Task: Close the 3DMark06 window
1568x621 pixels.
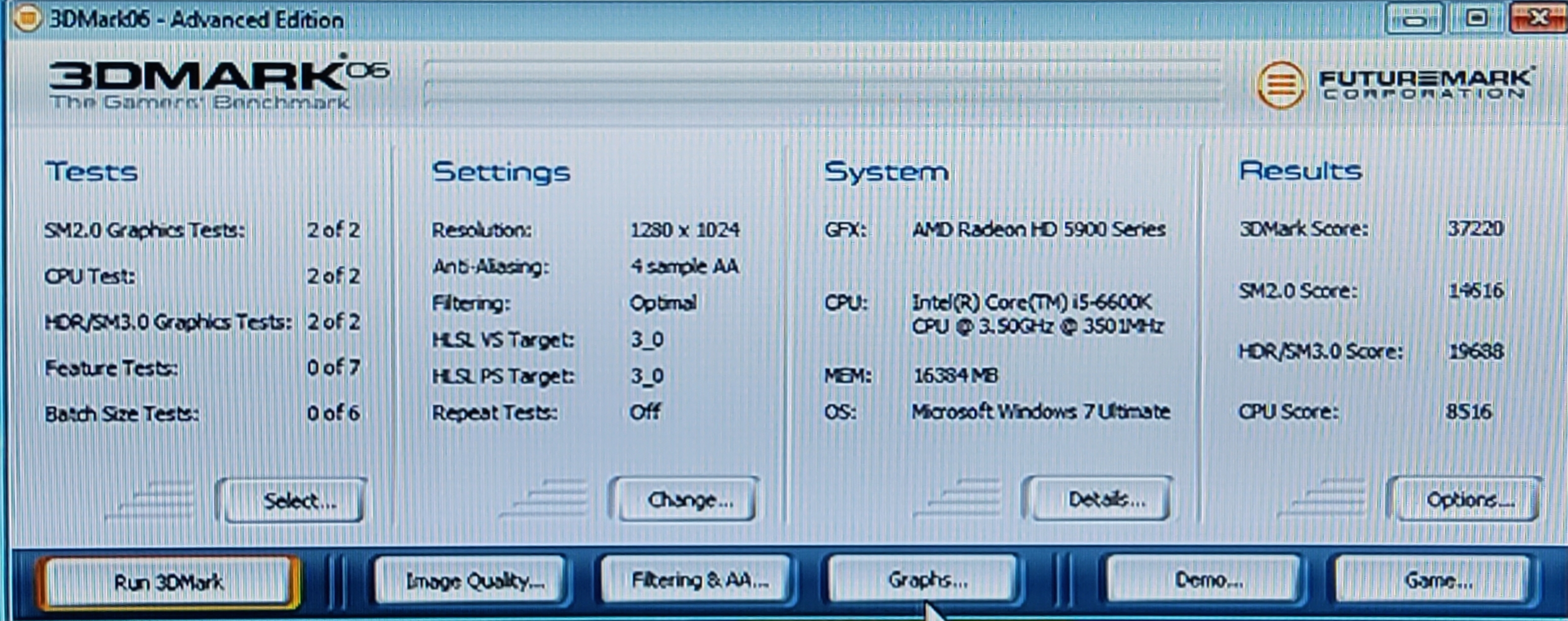Action: (x=1539, y=18)
